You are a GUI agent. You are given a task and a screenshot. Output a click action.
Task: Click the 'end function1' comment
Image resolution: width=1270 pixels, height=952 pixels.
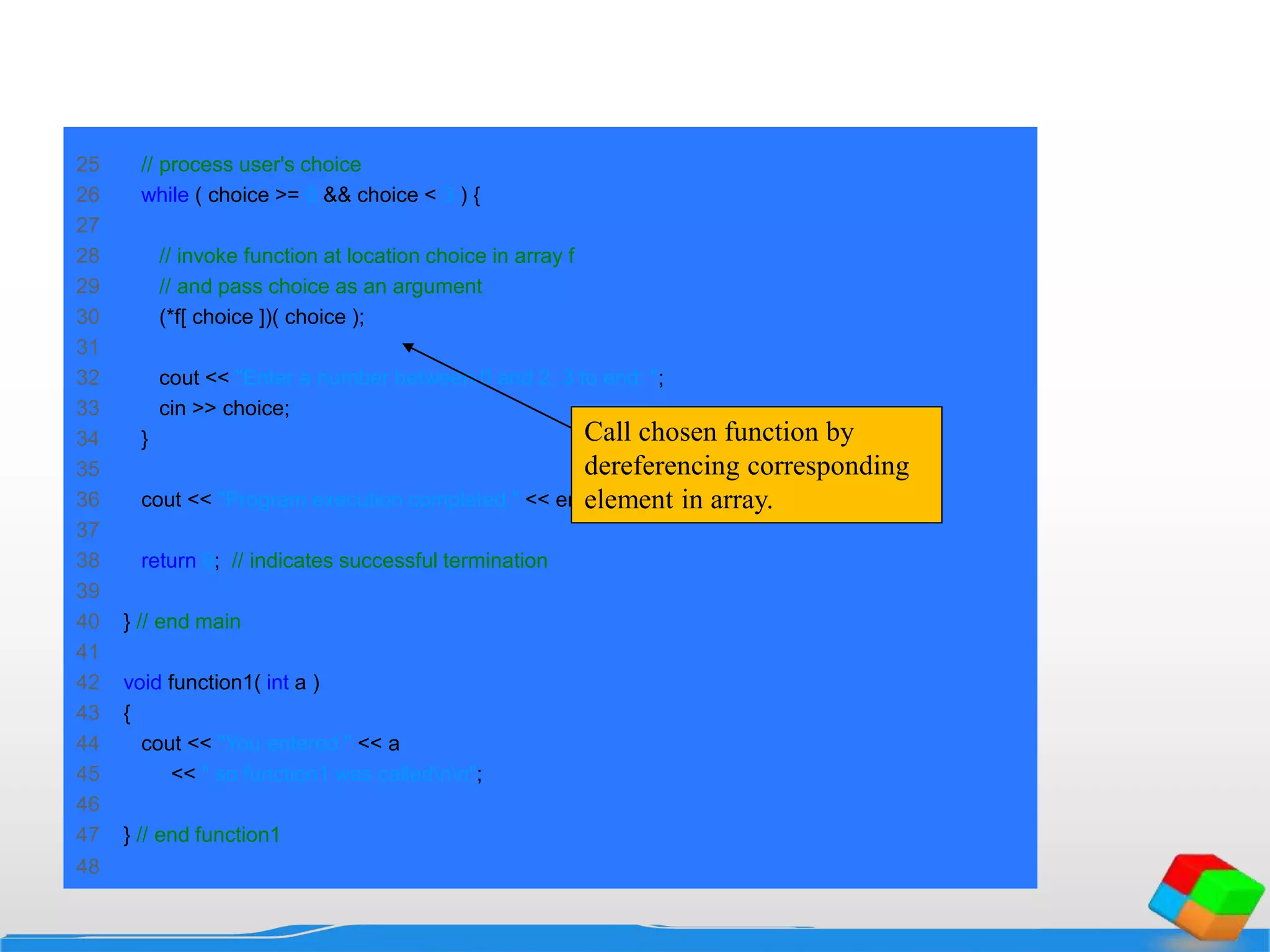(x=207, y=835)
